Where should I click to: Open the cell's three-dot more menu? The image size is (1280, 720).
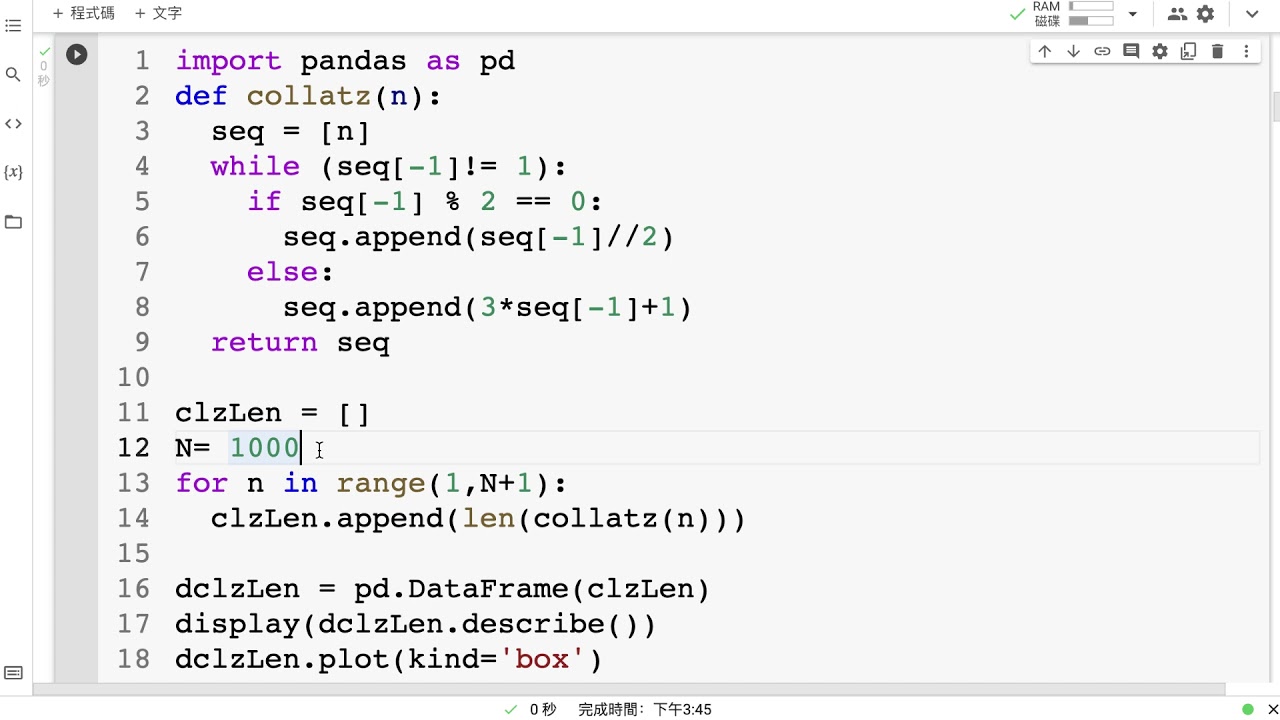(1246, 52)
